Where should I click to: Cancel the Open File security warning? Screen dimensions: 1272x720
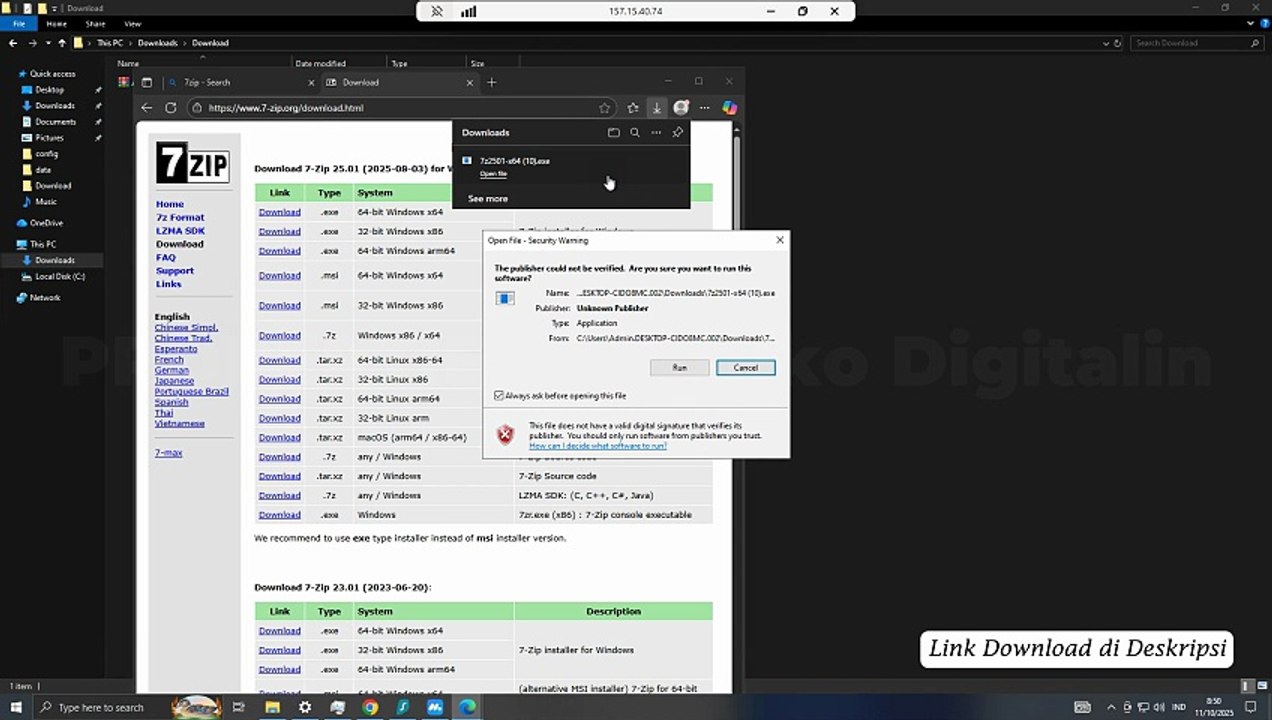pyautogui.click(x=745, y=367)
